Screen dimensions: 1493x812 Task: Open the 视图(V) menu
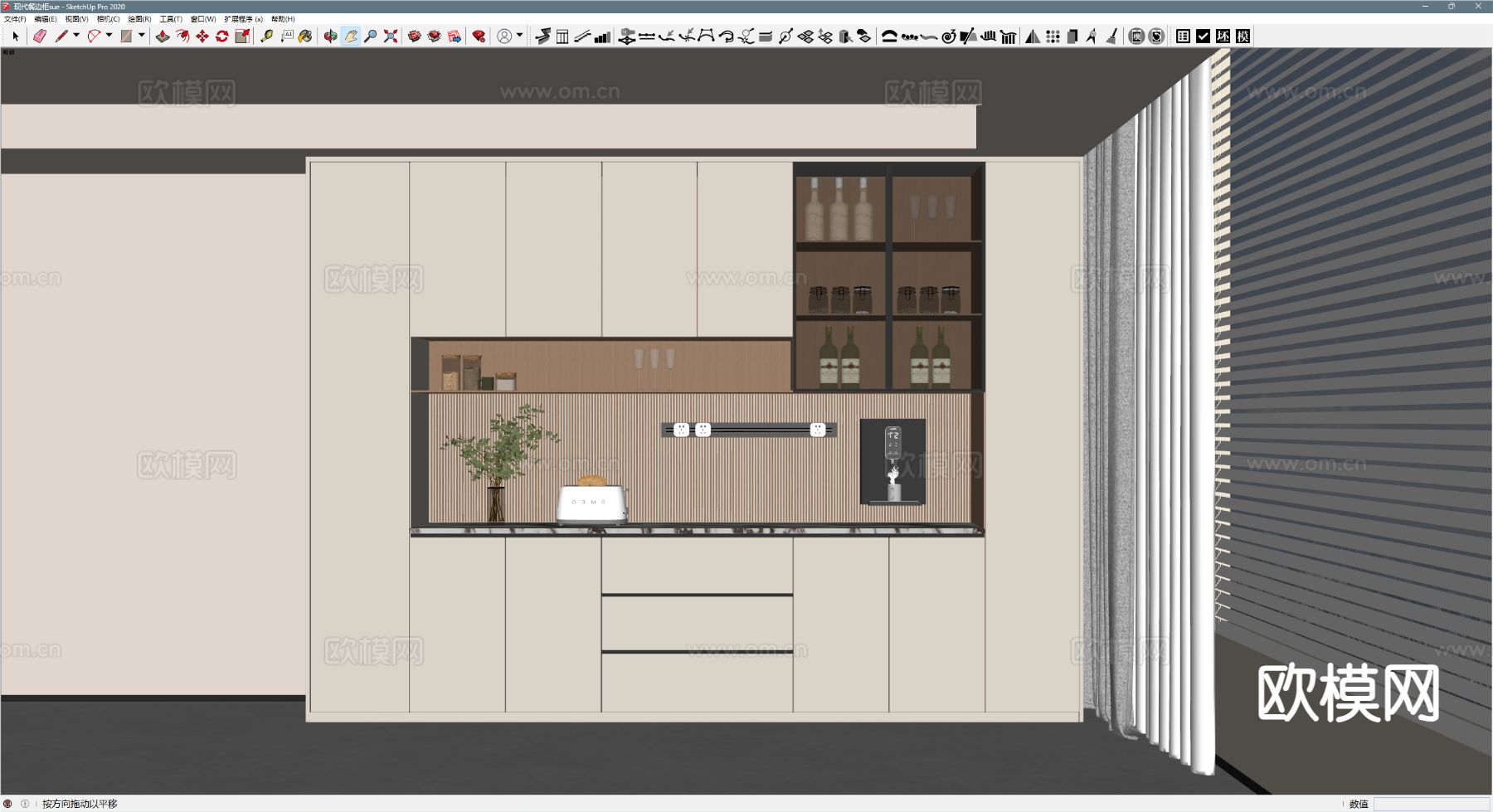pos(76,19)
